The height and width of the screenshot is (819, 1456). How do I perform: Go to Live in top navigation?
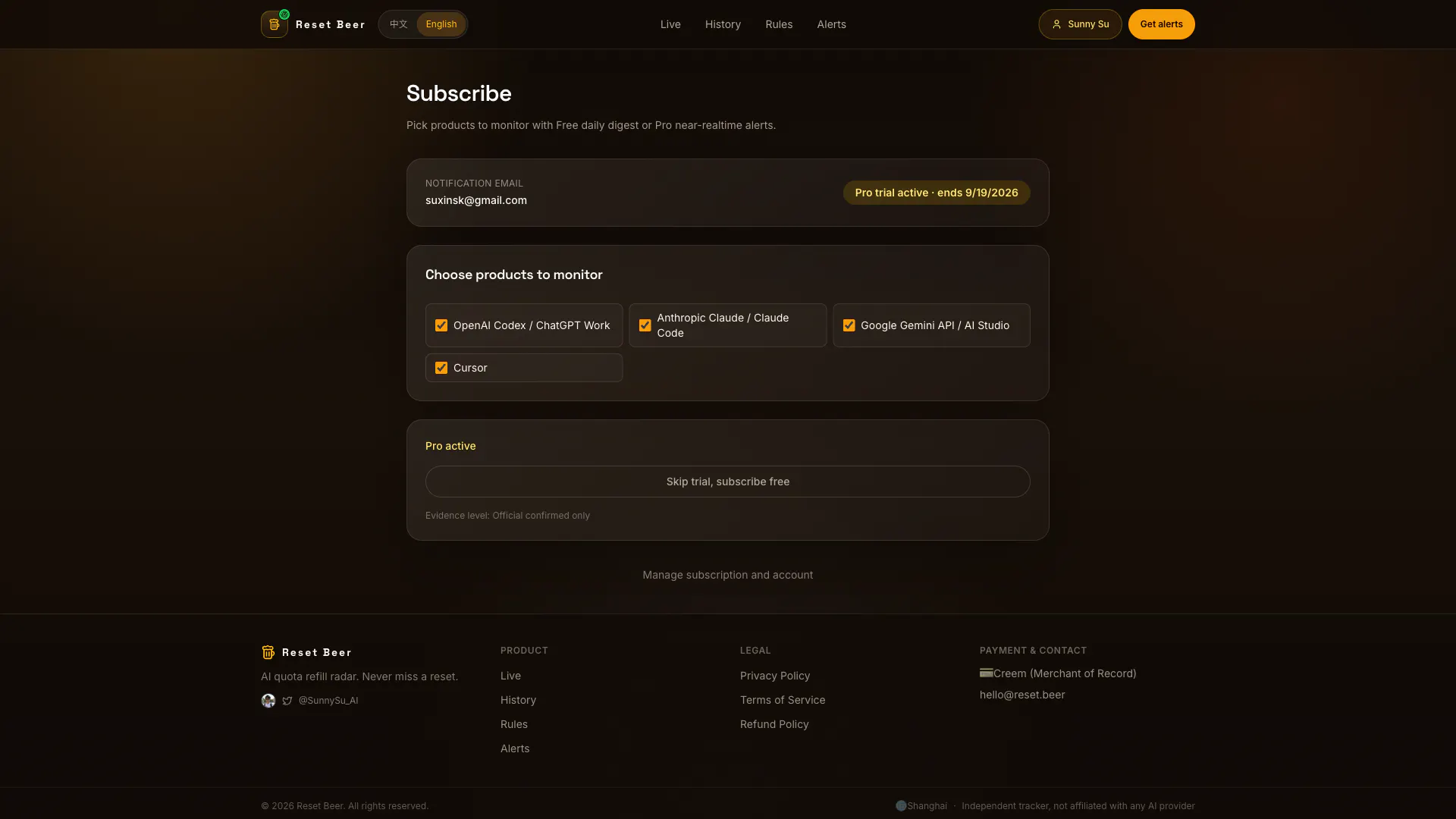(x=670, y=24)
